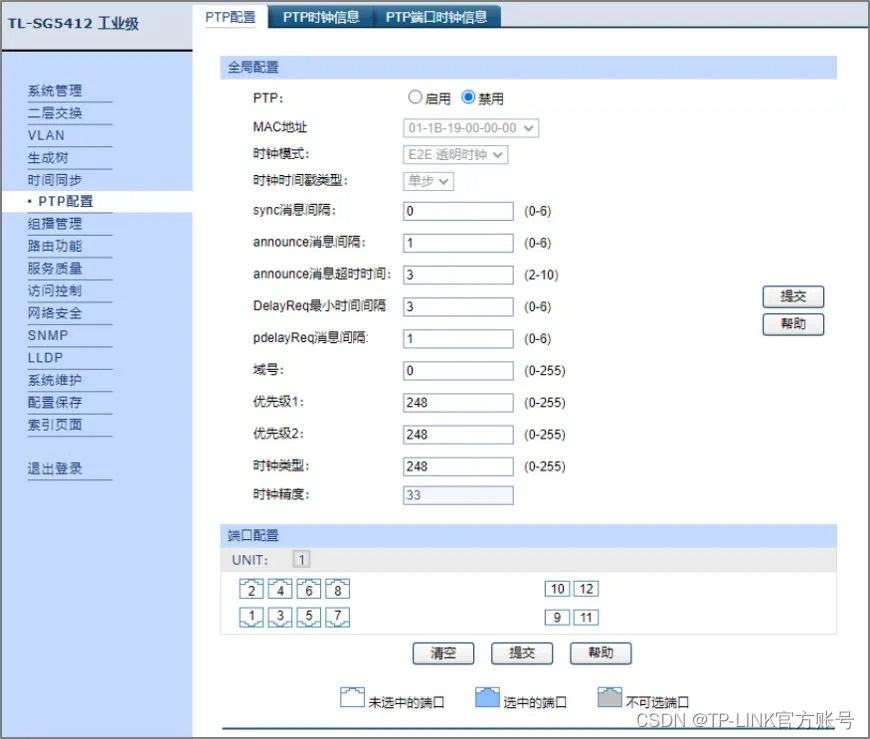Viewport: 870px width, 739px height.
Task: Select port 1 in the port configuration panel
Action: [251, 617]
